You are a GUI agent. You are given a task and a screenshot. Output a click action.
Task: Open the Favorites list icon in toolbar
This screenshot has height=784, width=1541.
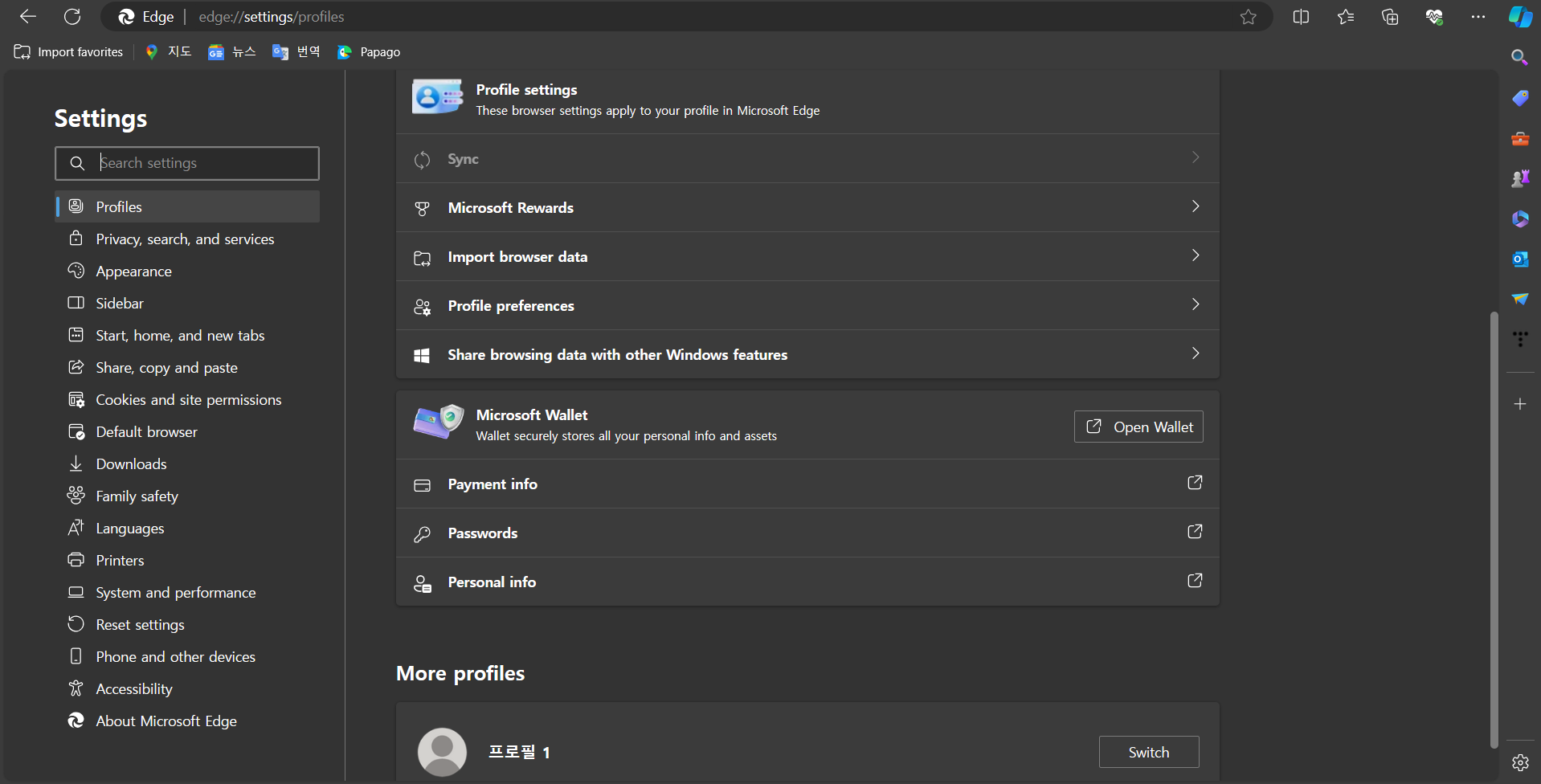click(x=1346, y=17)
